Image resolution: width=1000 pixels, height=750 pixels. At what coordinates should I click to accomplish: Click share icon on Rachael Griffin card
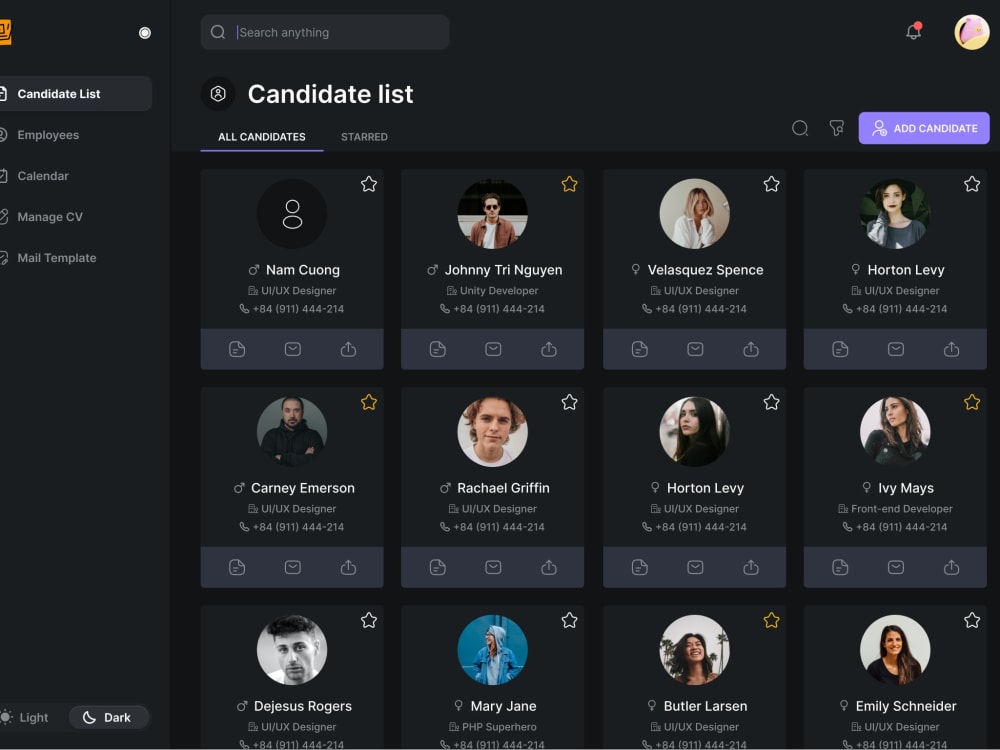(x=548, y=567)
